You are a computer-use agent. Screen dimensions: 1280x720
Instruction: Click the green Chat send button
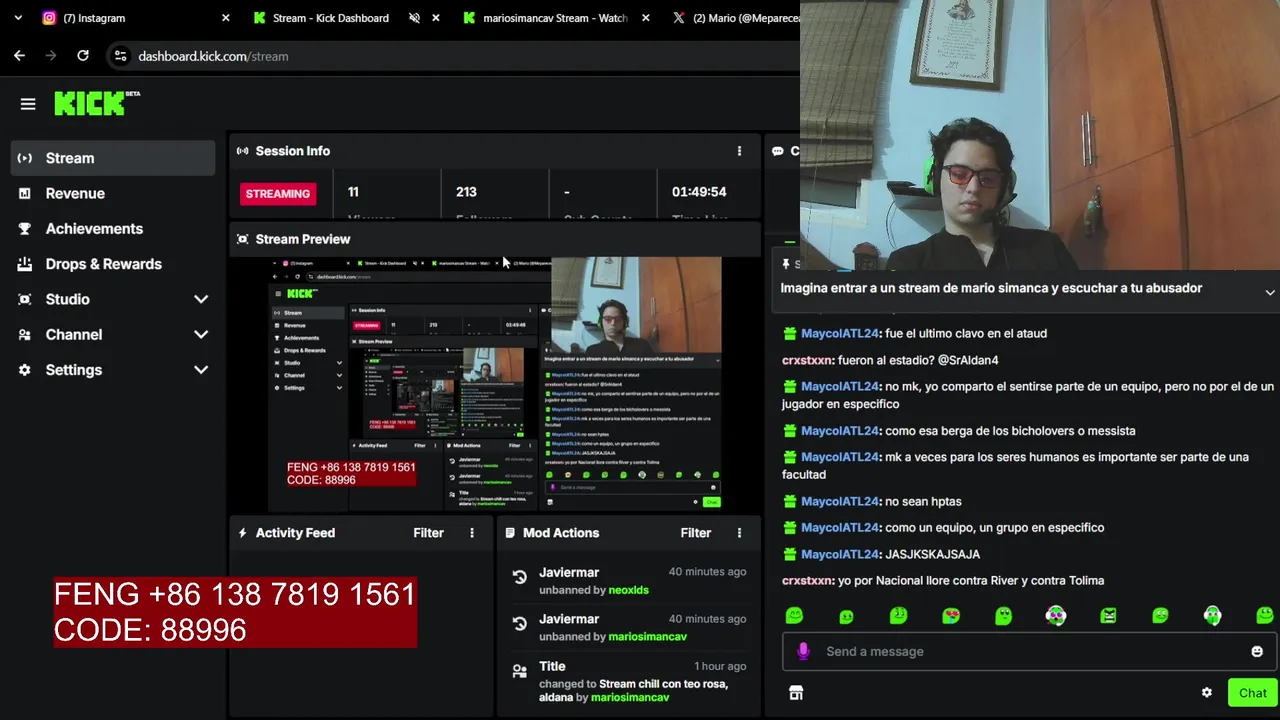(1252, 693)
